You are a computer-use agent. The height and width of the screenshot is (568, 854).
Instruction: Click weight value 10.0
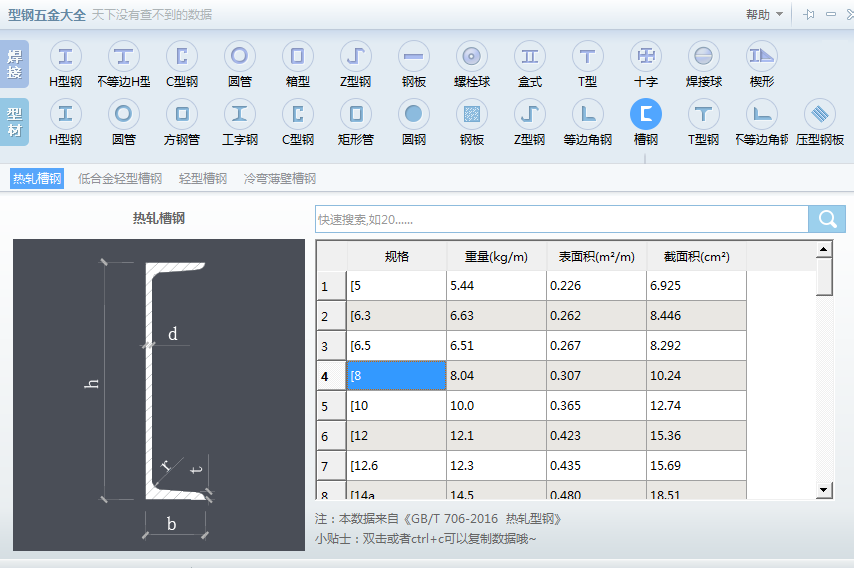[496, 406]
